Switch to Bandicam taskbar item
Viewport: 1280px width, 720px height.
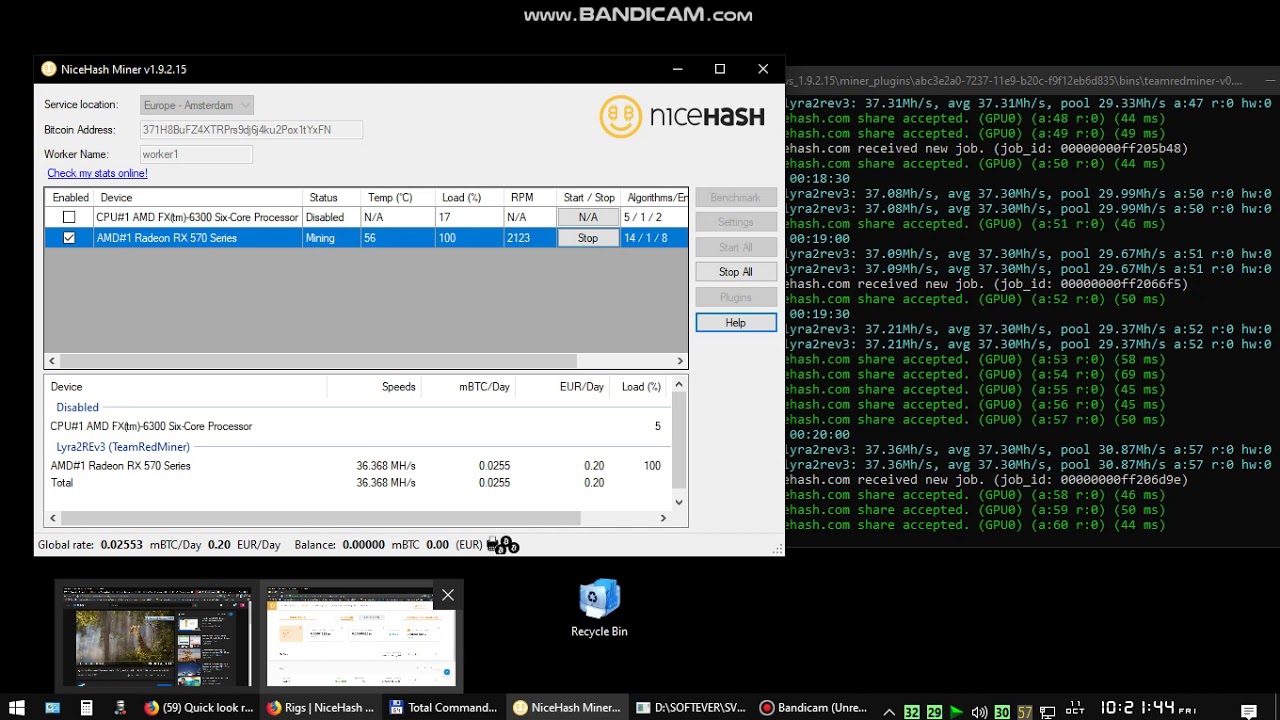(x=813, y=708)
